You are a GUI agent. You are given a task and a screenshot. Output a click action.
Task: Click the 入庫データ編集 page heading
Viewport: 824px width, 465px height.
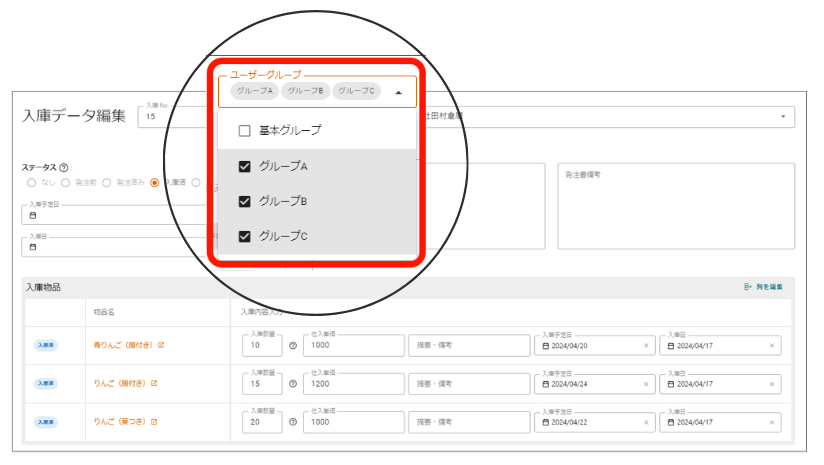pos(74,116)
